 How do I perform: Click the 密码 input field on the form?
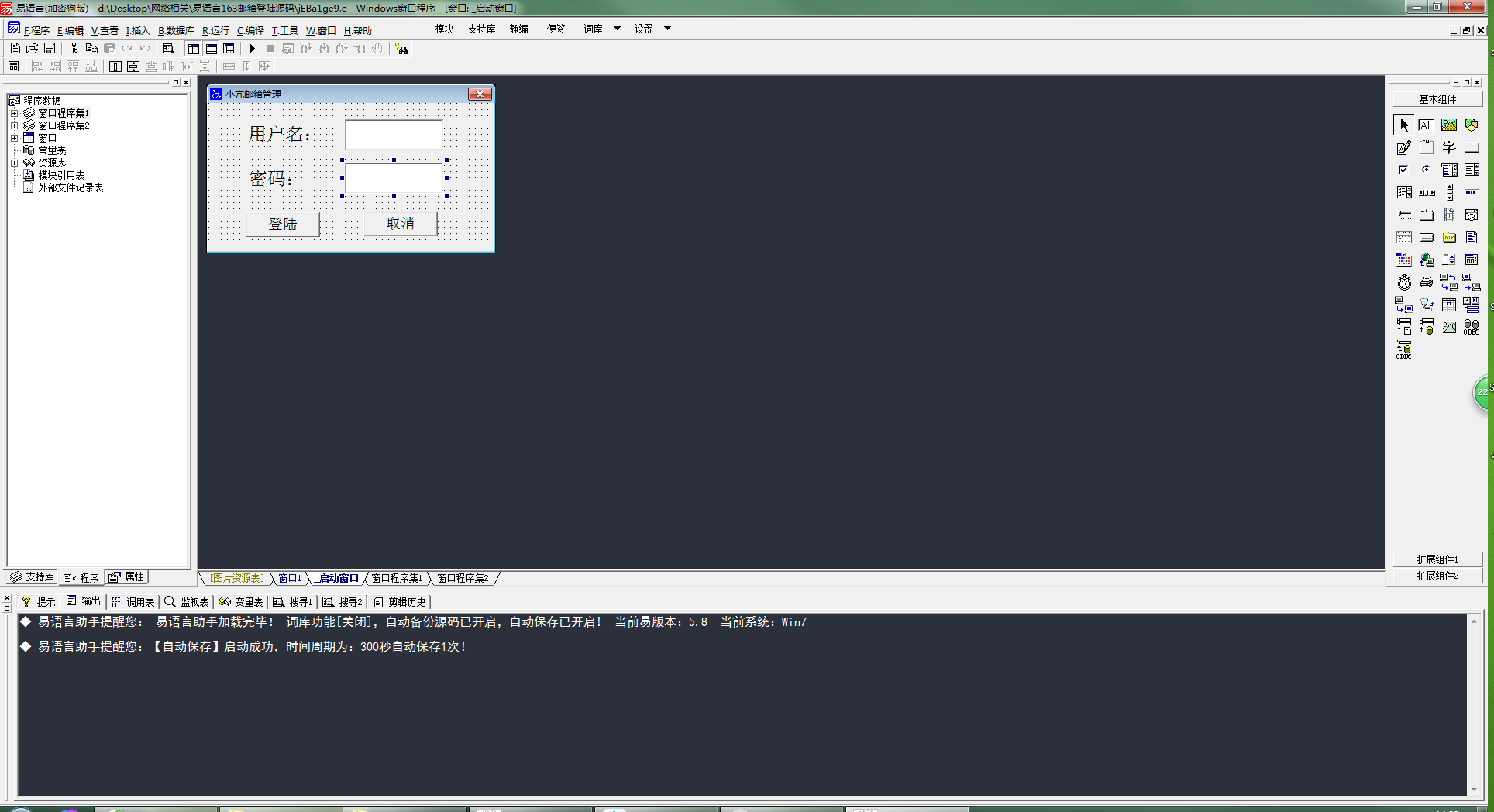coord(394,178)
